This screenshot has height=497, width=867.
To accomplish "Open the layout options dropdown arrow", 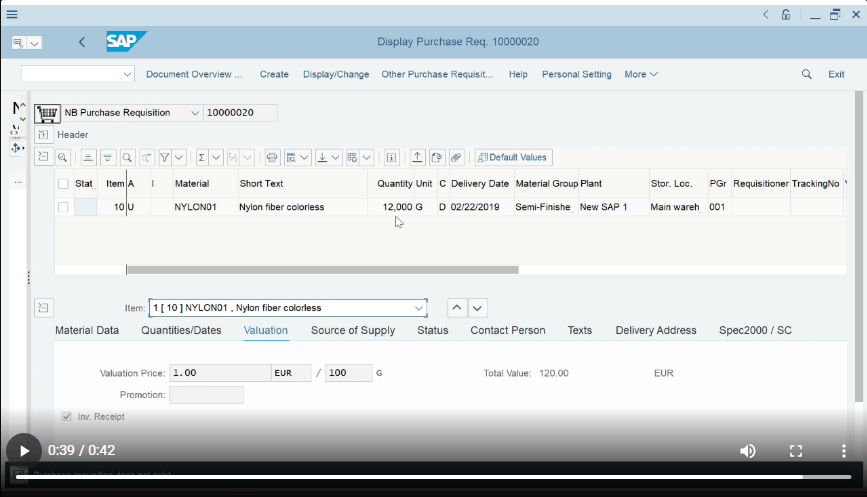I will click(x=367, y=158).
